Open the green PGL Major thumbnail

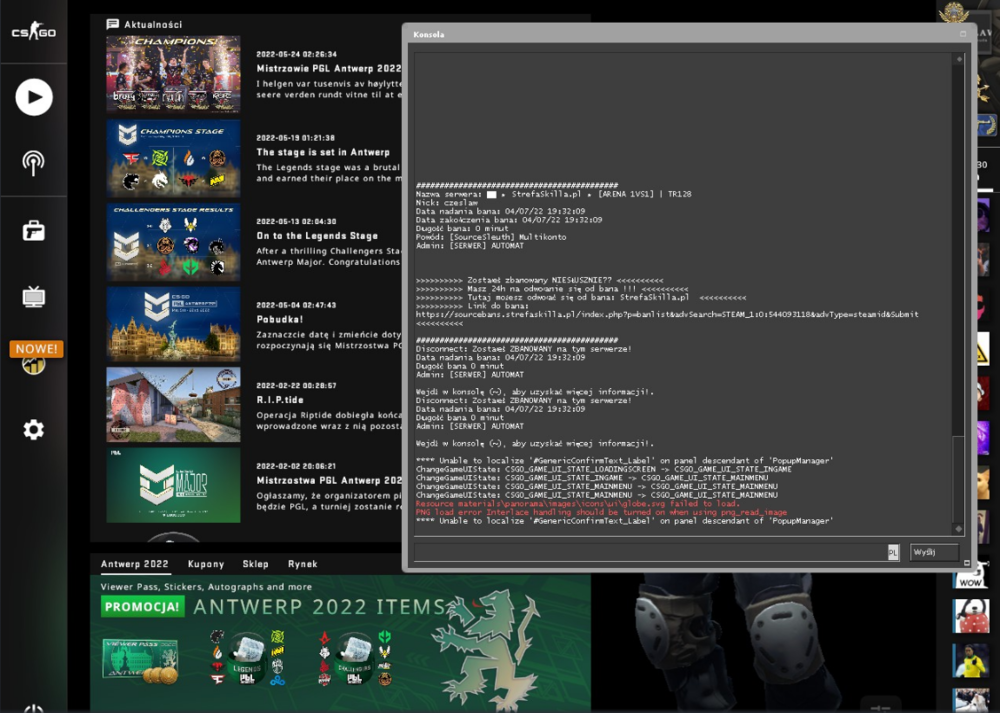tap(173, 485)
